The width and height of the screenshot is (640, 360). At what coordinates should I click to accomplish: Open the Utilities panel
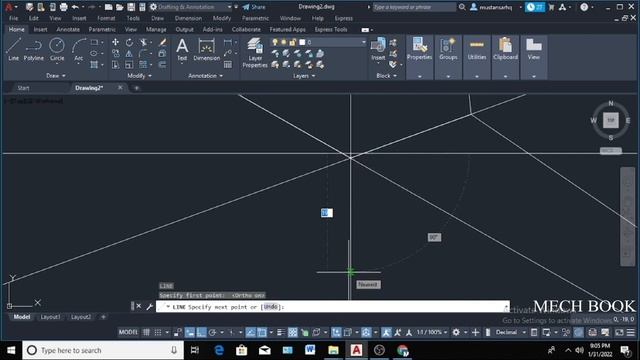(477, 57)
